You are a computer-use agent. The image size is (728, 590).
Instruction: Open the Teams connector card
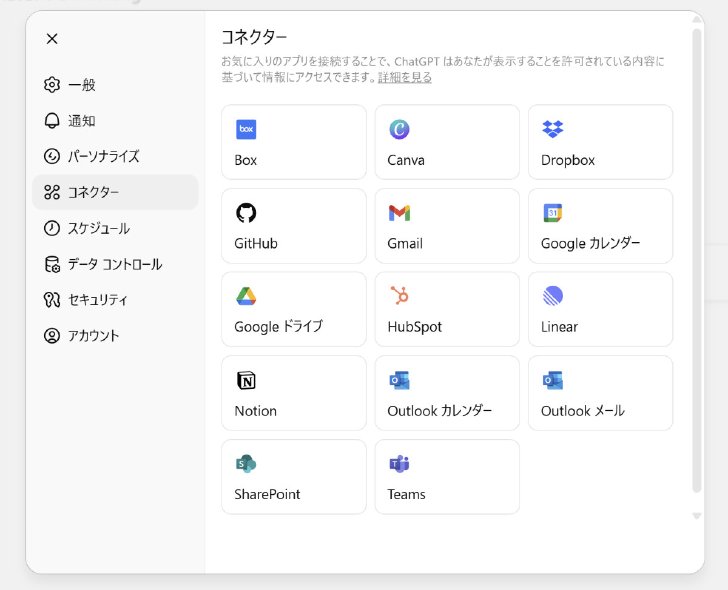tap(447, 477)
